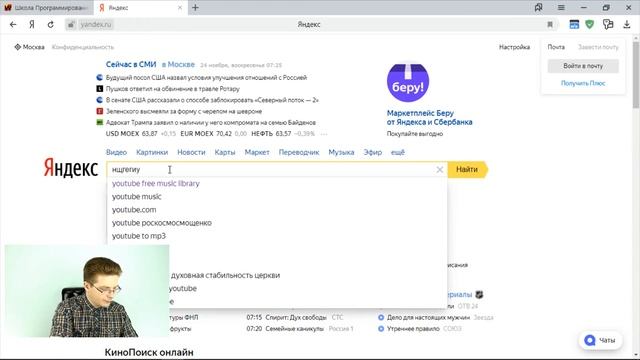
Task: Choose suggestion youtube.com
Action: point(134,209)
